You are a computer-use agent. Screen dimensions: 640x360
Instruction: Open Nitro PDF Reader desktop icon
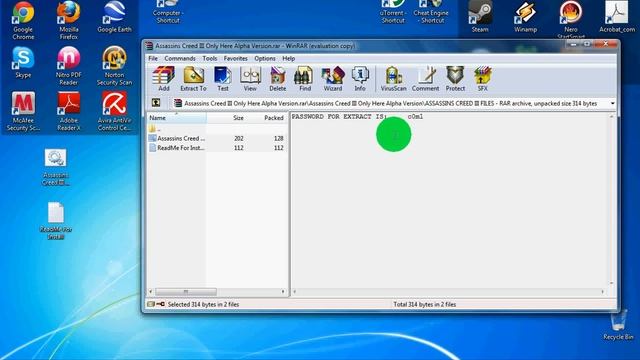click(x=69, y=66)
